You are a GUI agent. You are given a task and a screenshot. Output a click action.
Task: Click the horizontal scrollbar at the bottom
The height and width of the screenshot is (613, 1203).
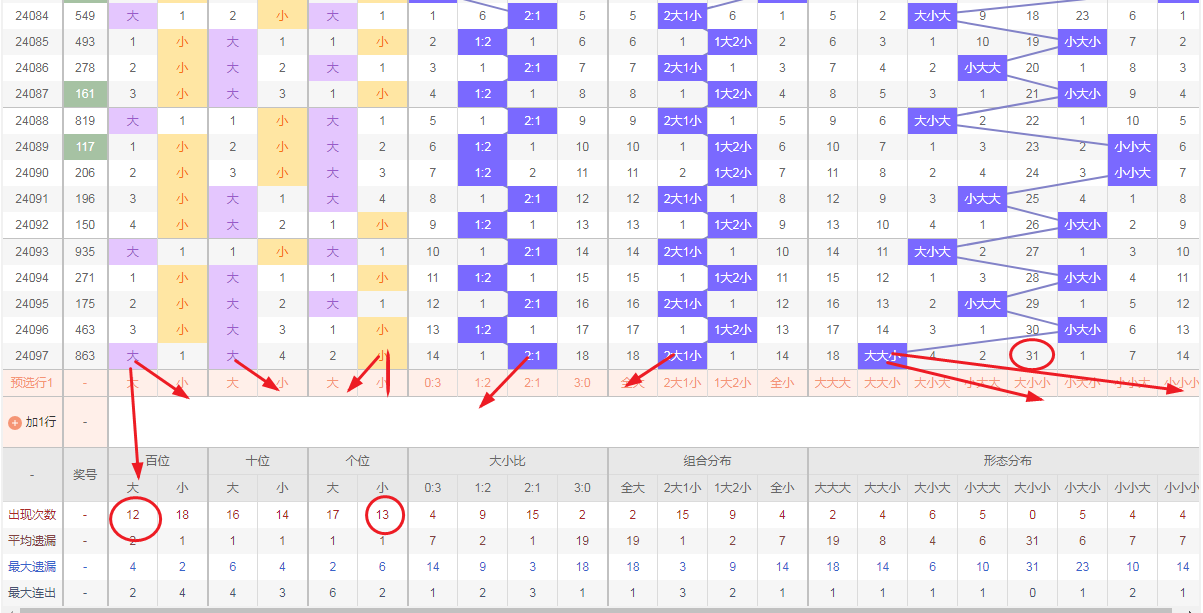[x=600, y=609]
